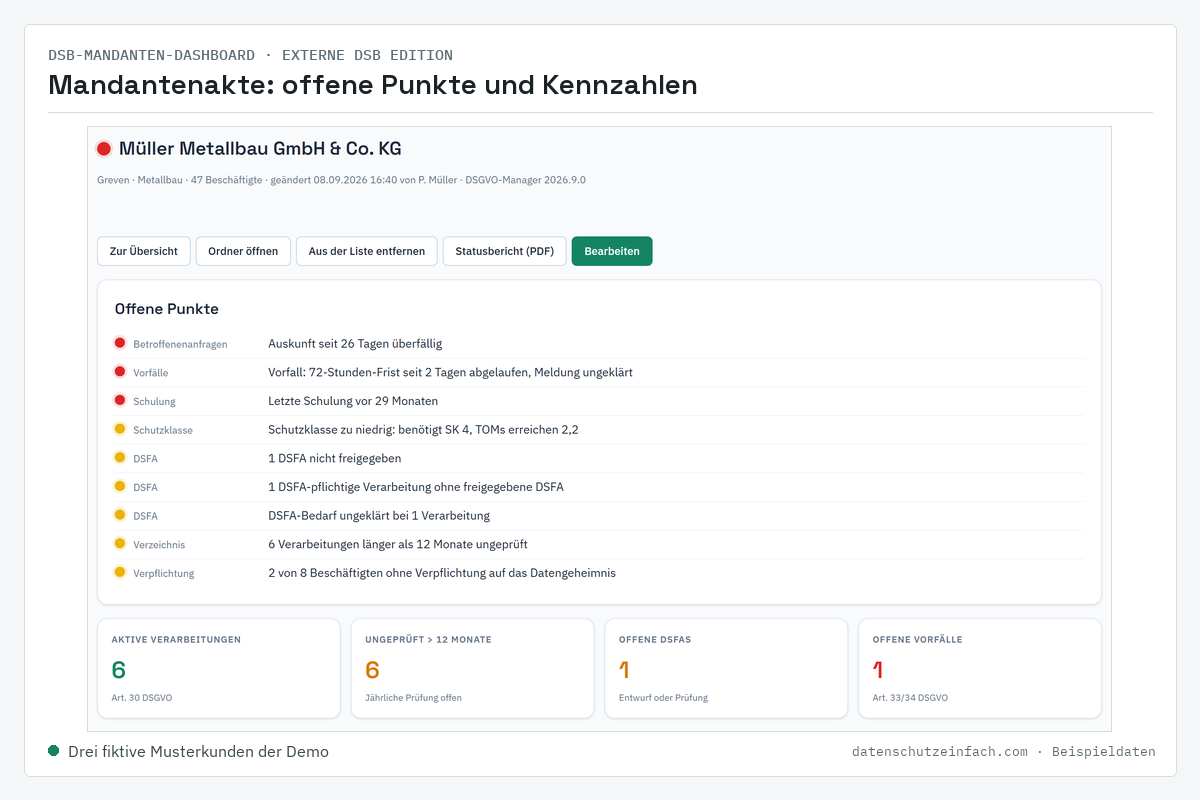This screenshot has width=1200, height=800.
Task: Click the Zur Übersicht button
Action: (144, 251)
